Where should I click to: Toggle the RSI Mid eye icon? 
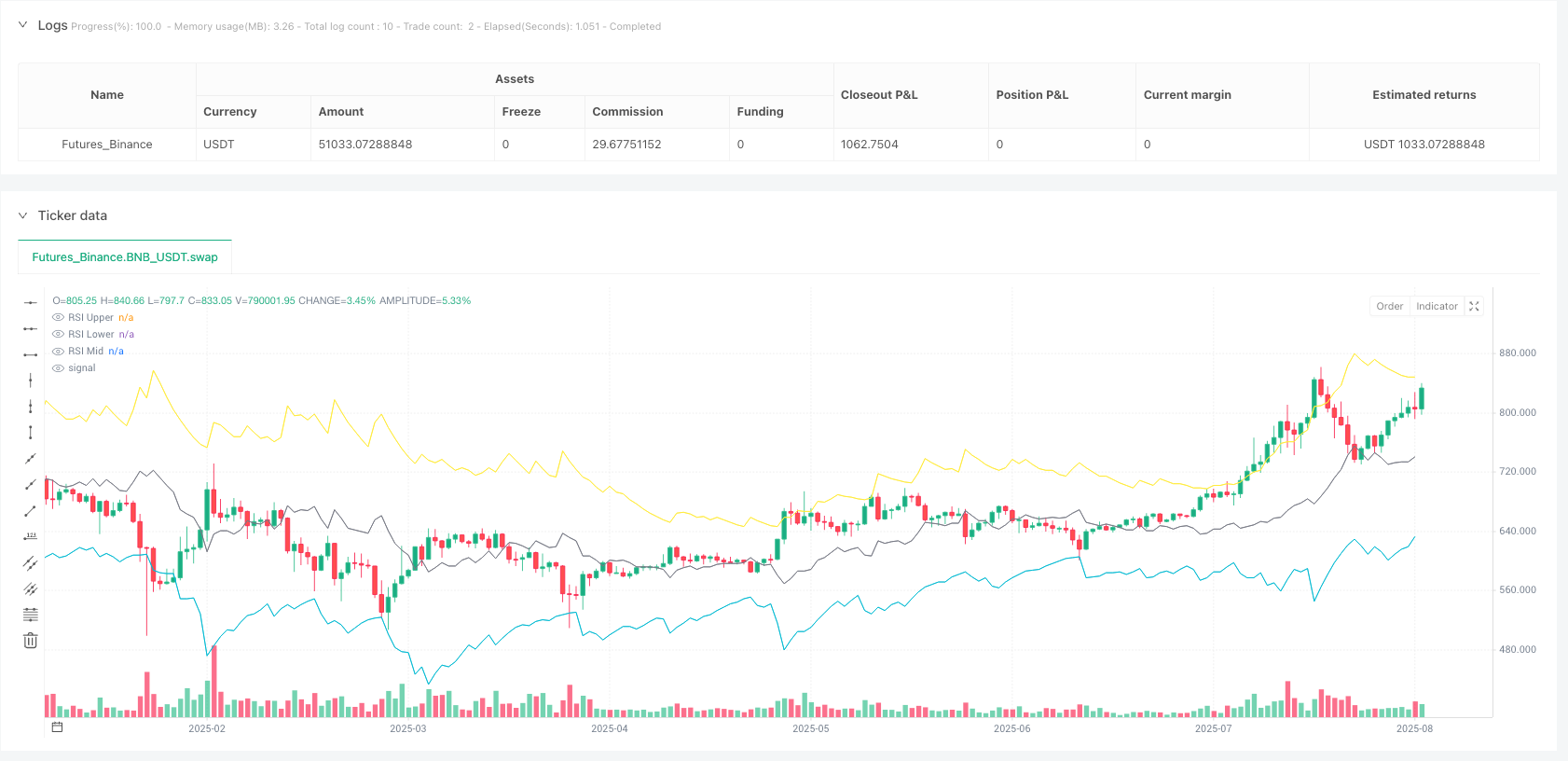click(x=59, y=352)
